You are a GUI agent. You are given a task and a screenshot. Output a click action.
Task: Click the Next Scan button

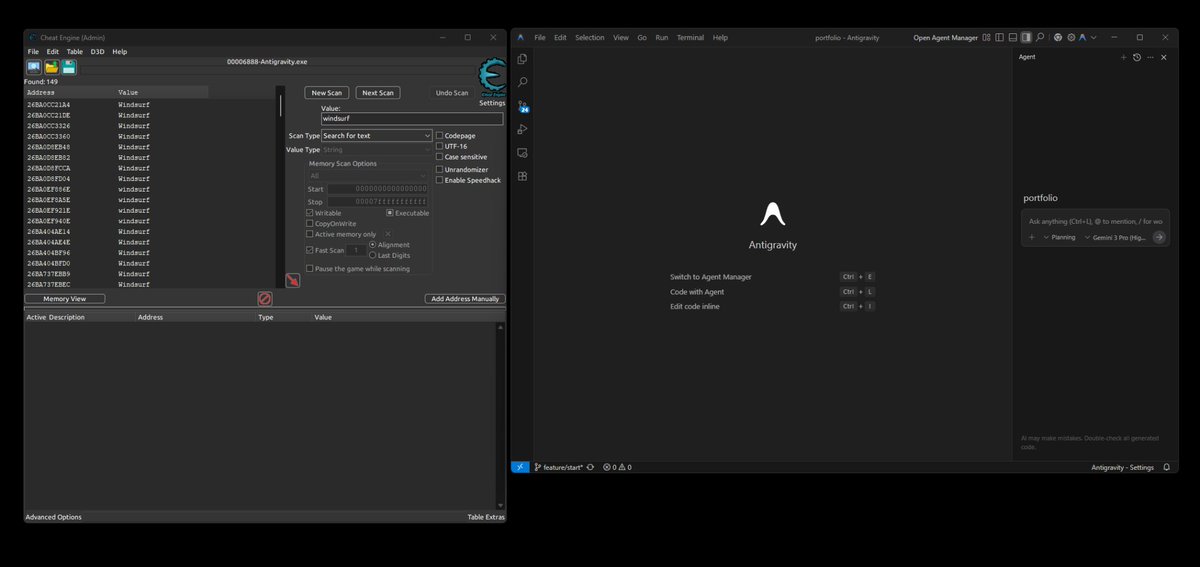pos(378,93)
